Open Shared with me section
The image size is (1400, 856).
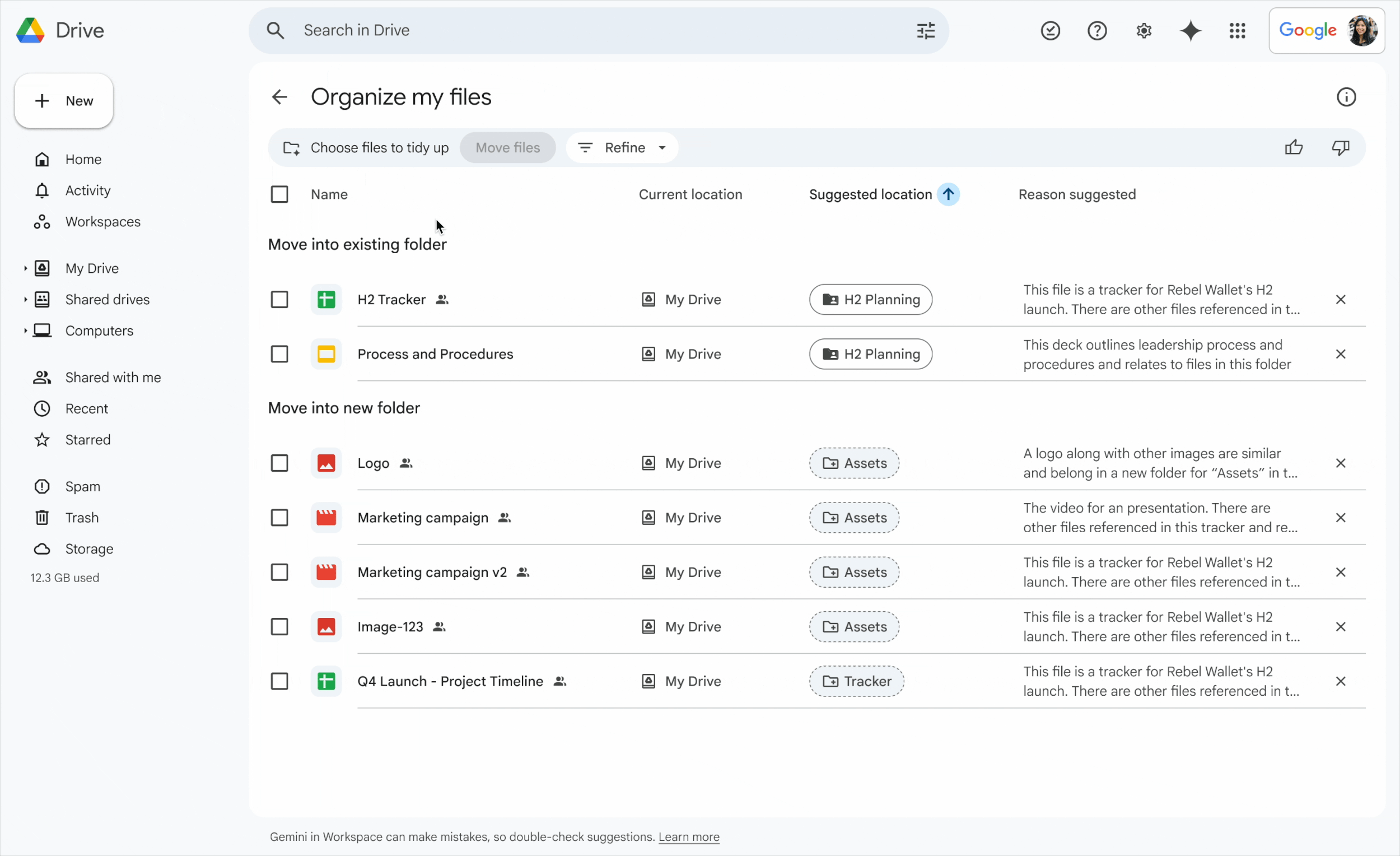[113, 378]
